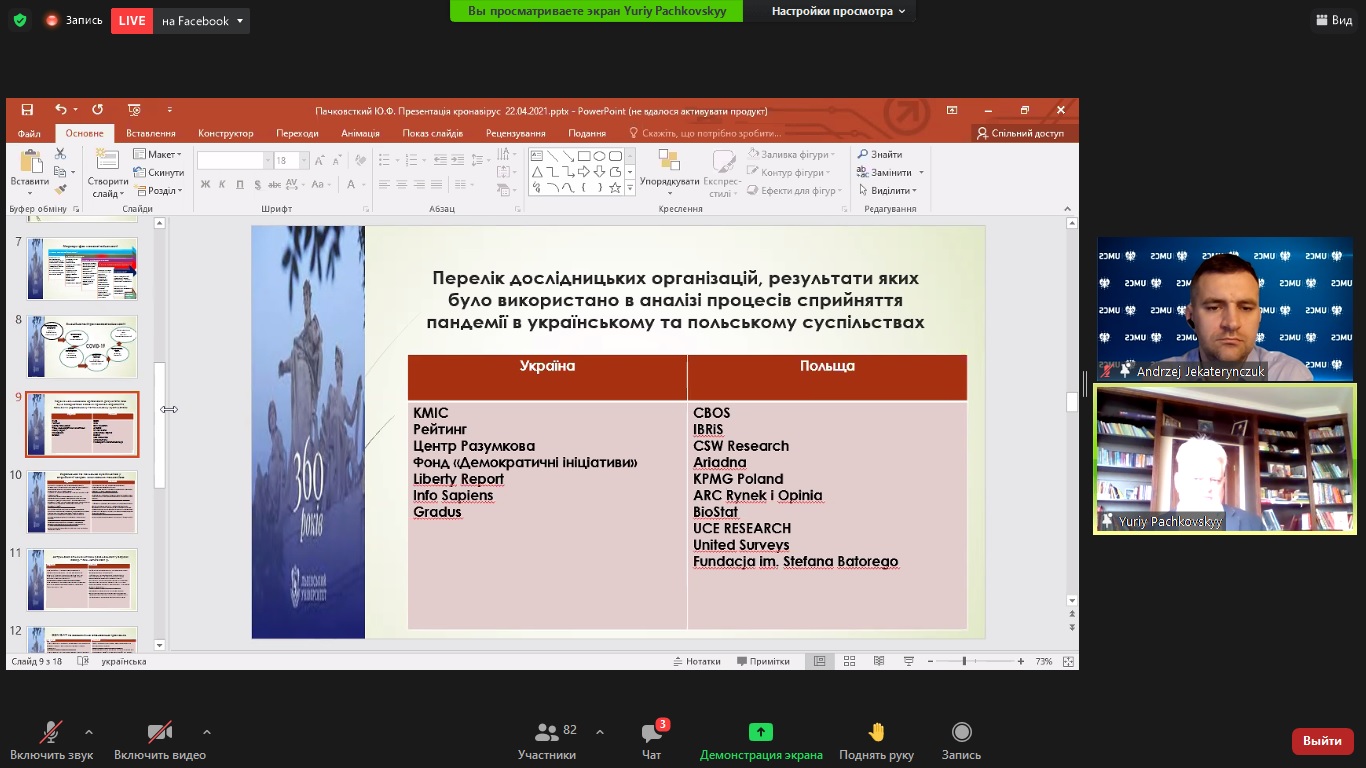Click Поднять руку raise hand button
This screenshot has height=768, width=1366.
tap(876, 742)
